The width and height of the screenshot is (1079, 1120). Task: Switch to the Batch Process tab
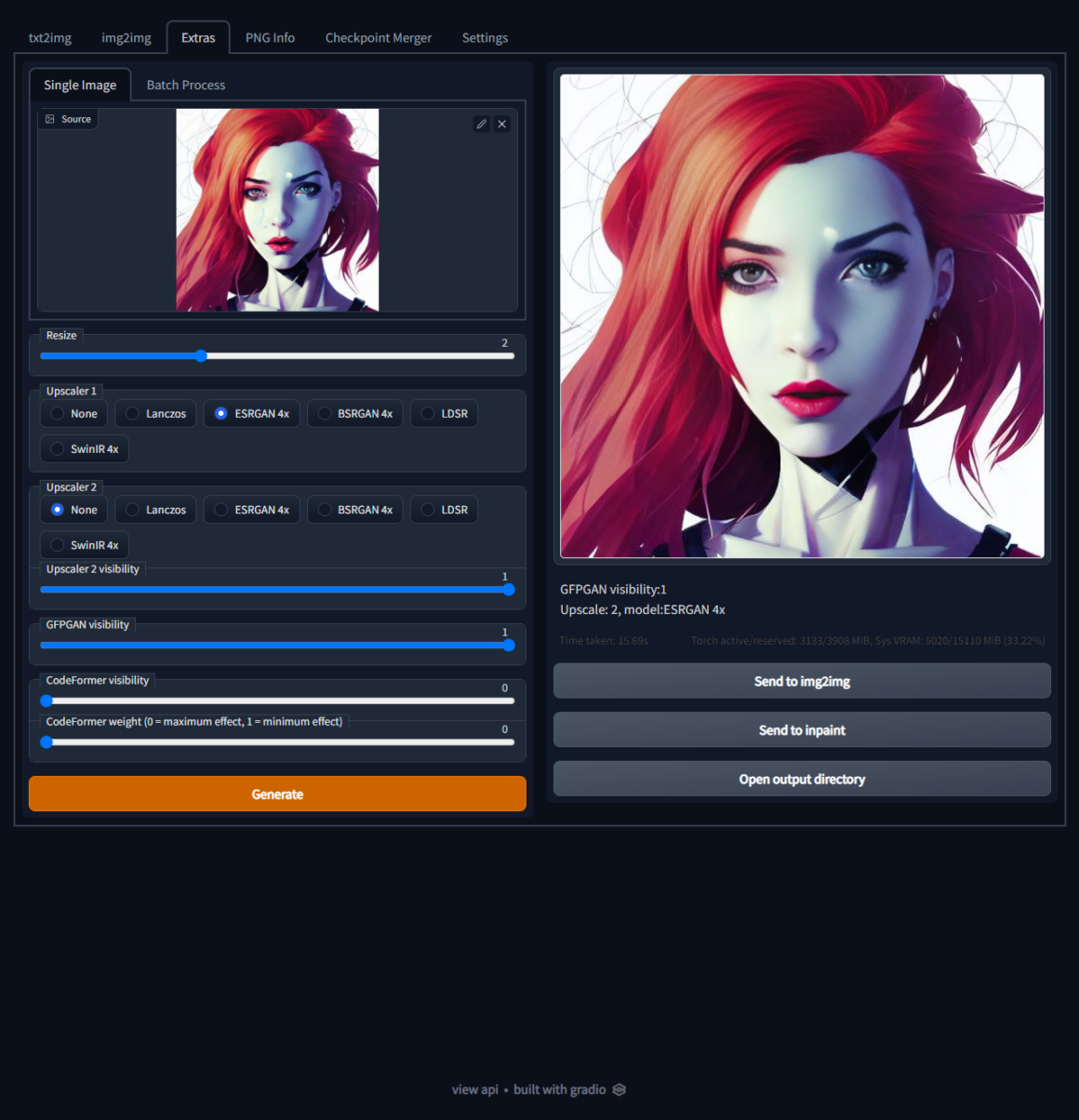185,85
